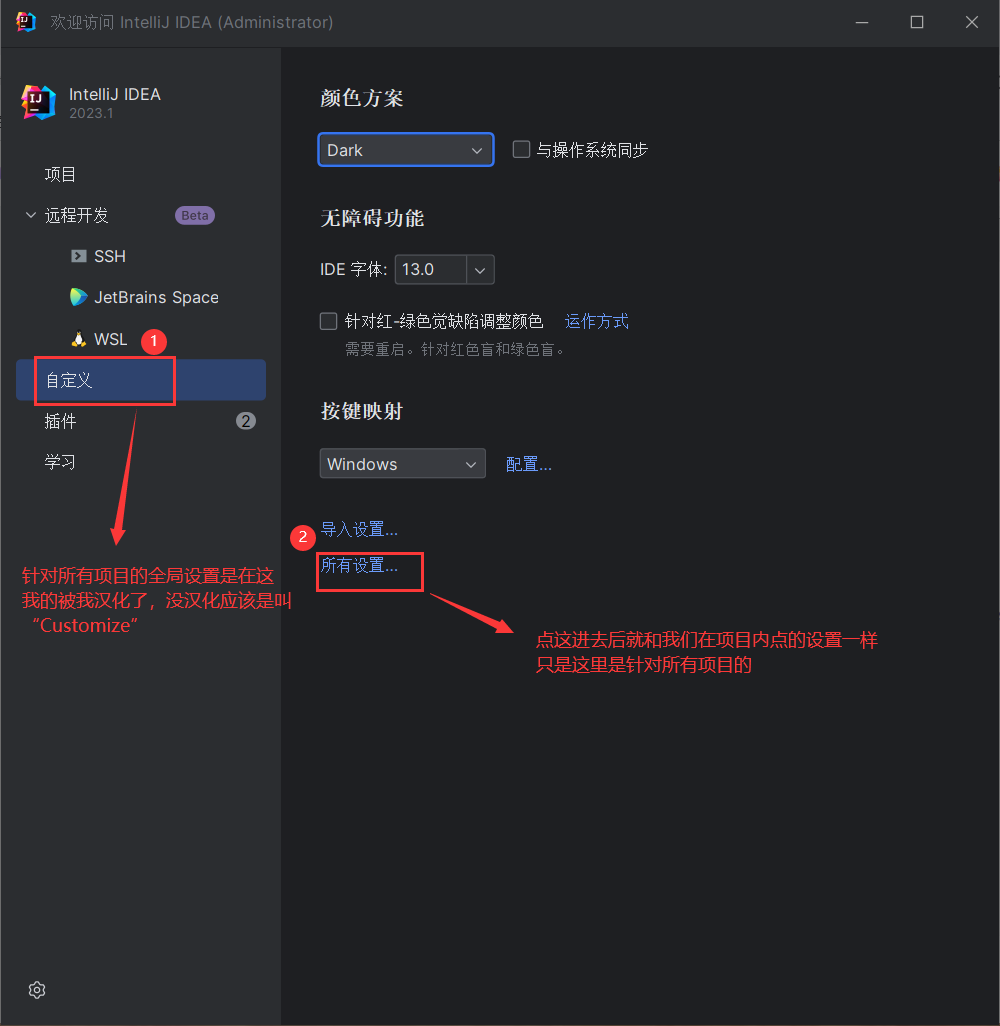
Task: Click the plugins update count badge 2
Action: (245, 421)
